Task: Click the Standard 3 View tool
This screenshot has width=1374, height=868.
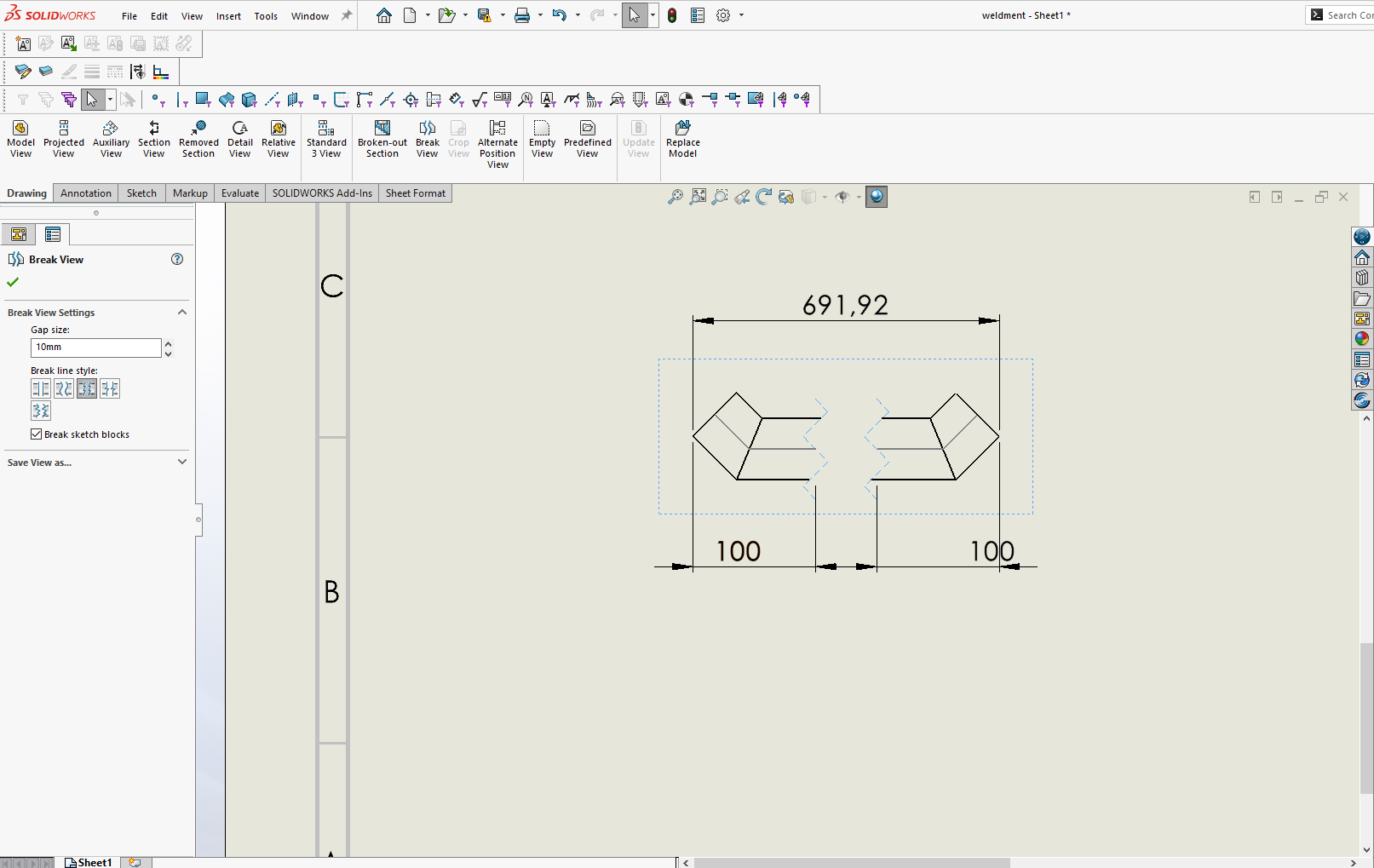Action: tap(326, 139)
